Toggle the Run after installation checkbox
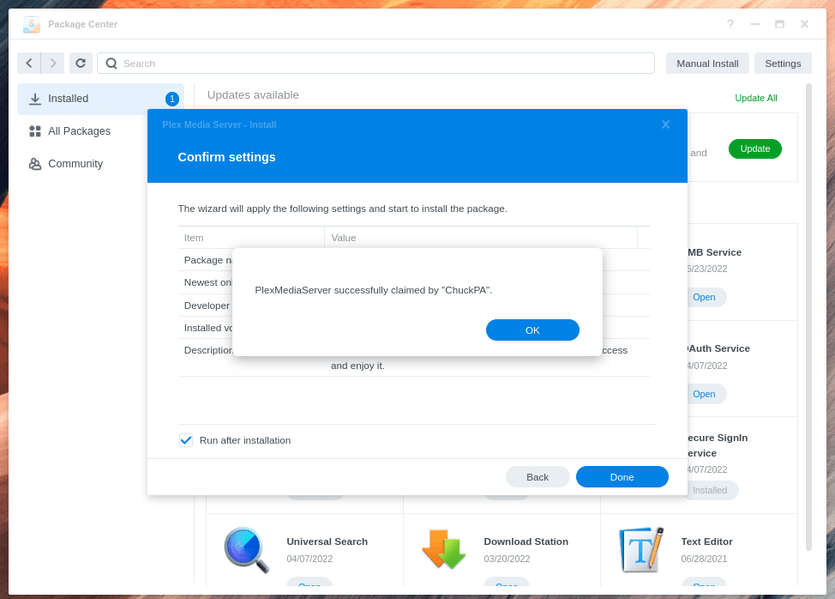This screenshot has height=599, width=835. tap(186, 440)
